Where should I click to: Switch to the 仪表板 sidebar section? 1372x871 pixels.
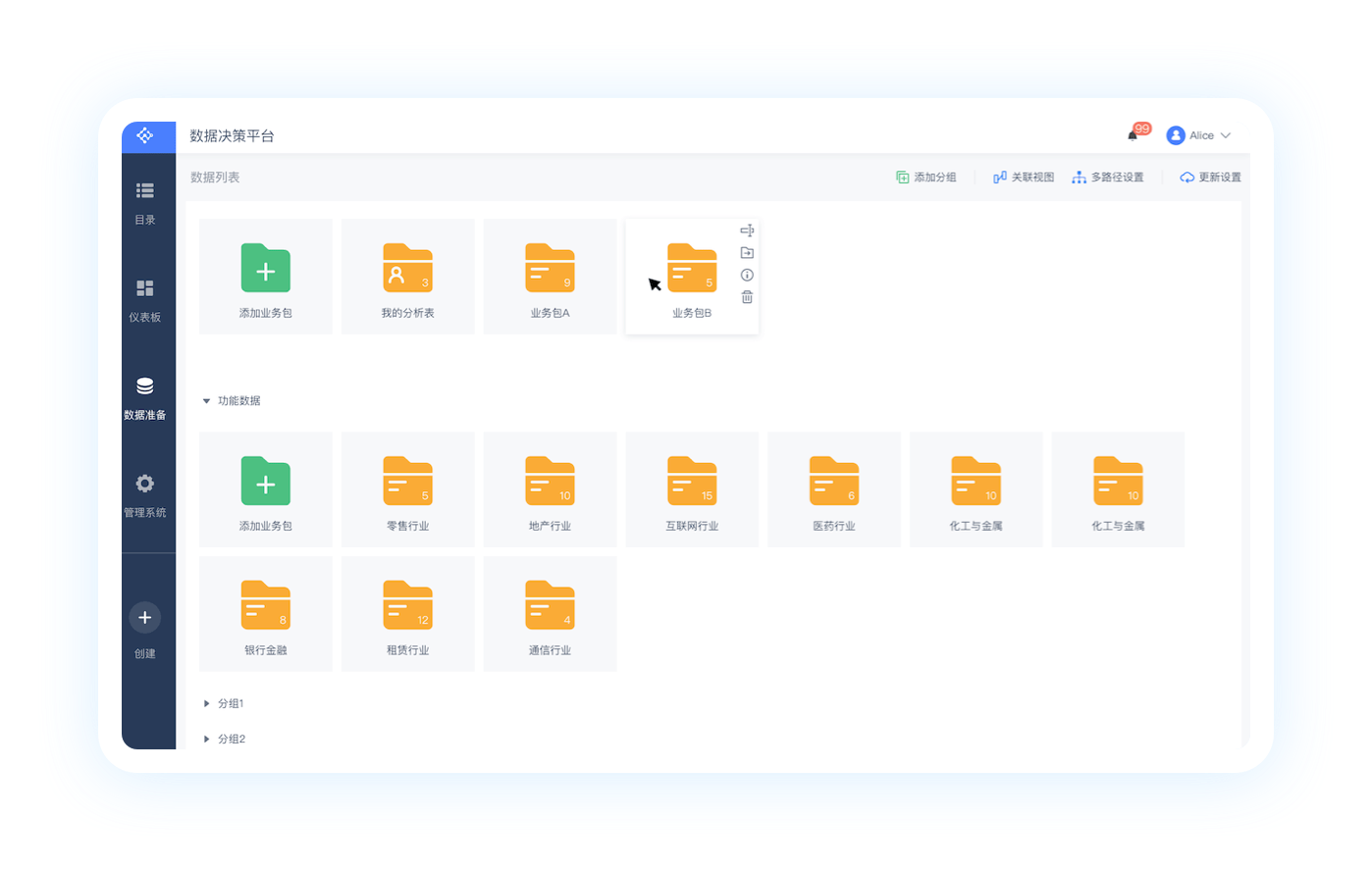point(145,300)
